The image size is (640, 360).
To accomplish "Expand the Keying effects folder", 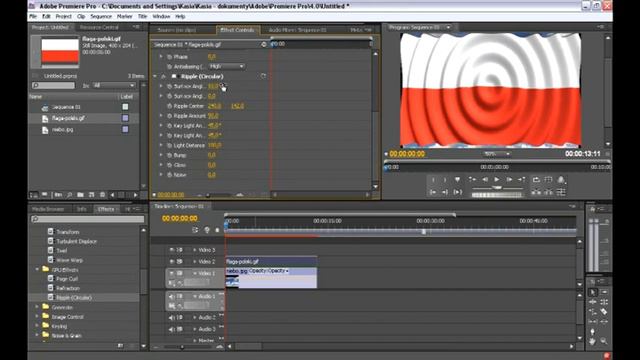I will (x=37, y=326).
